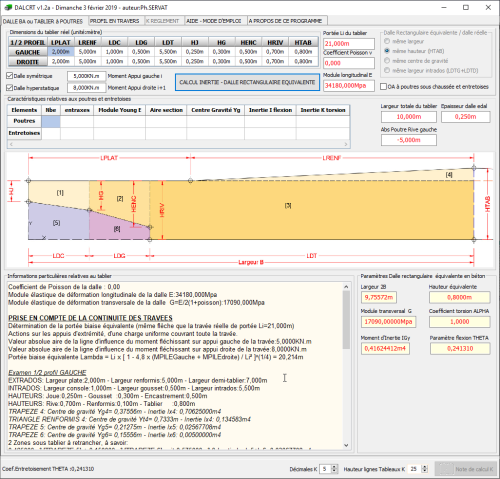Select GAUCHE LPLAT cell 2,000m
This screenshot has width=500, height=479.
61,52
